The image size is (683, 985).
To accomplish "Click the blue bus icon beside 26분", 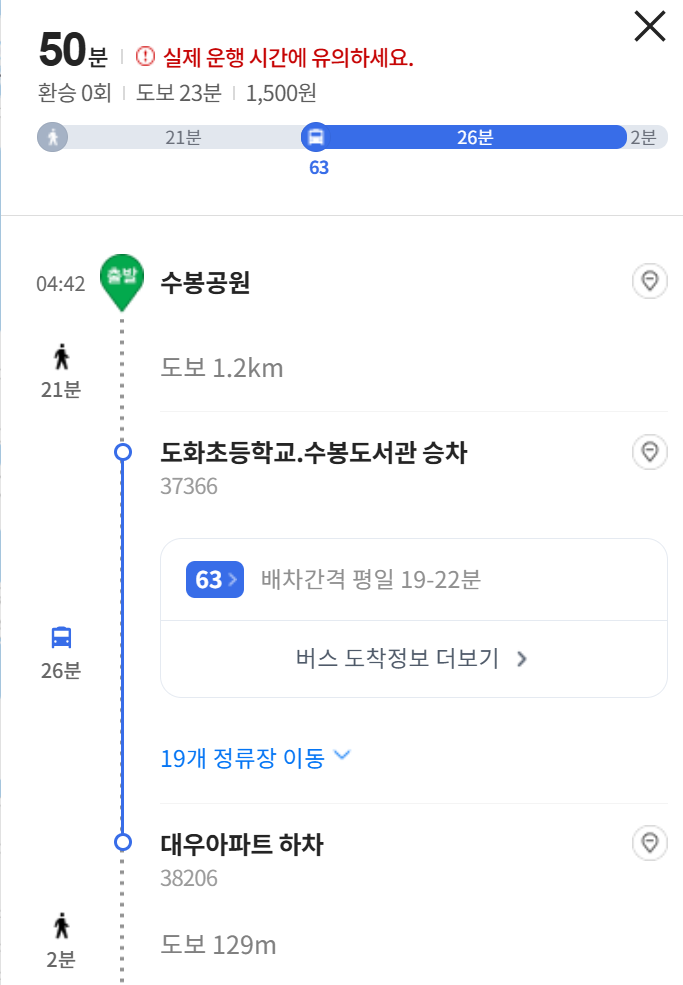I will click(x=62, y=637).
